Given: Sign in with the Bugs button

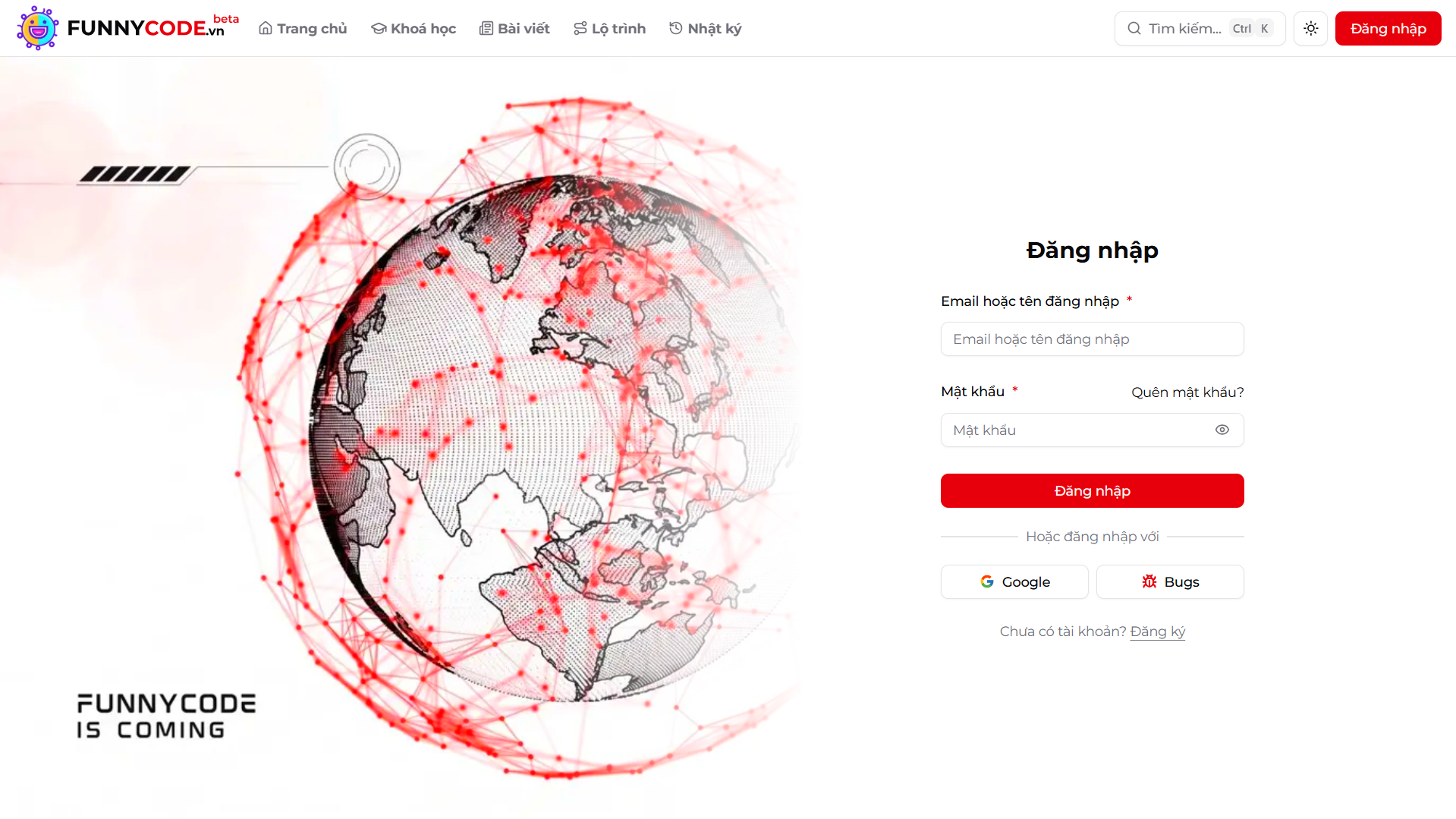Looking at the screenshot, I should [x=1170, y=581].
